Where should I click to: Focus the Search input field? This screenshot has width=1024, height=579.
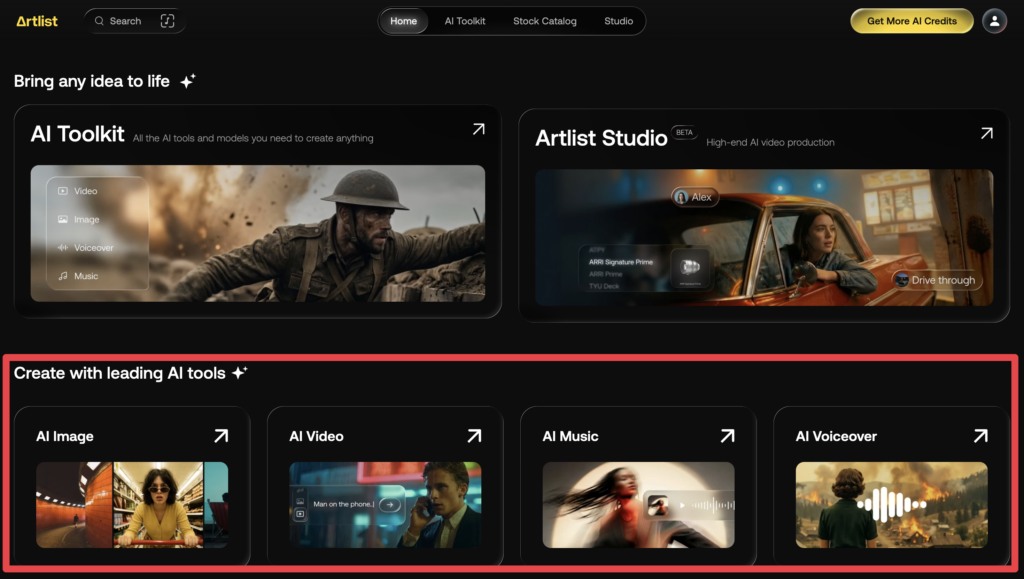click(134, 21)
